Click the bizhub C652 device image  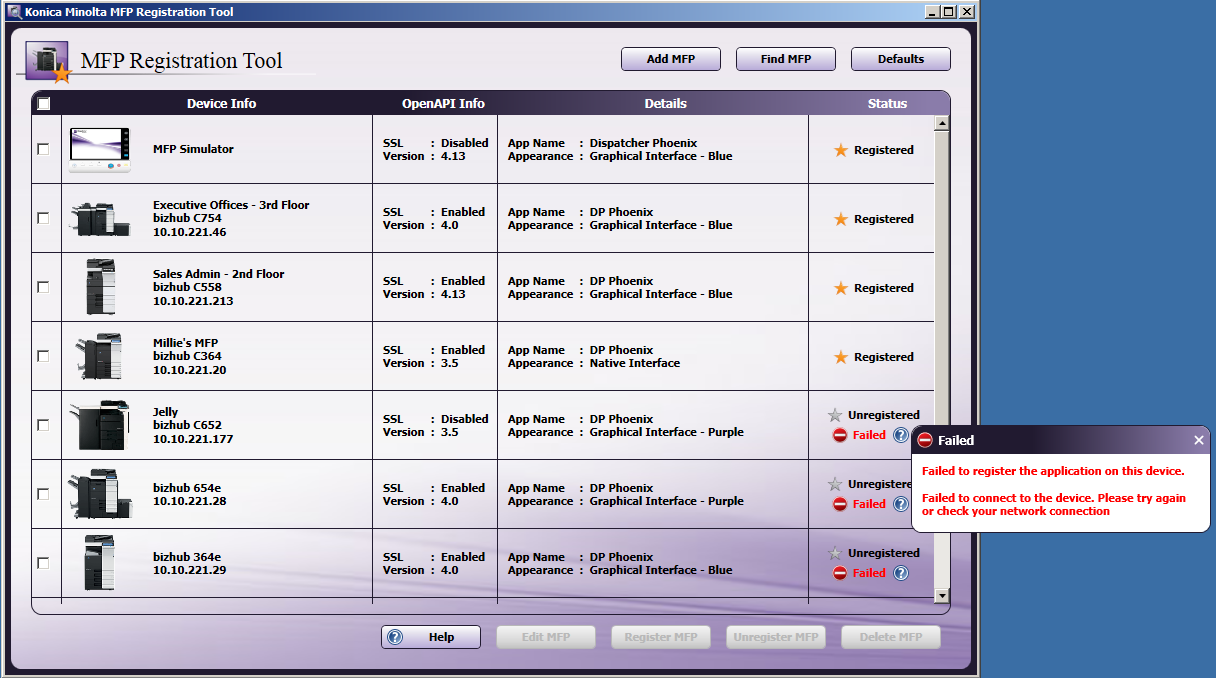pos(100,425)
